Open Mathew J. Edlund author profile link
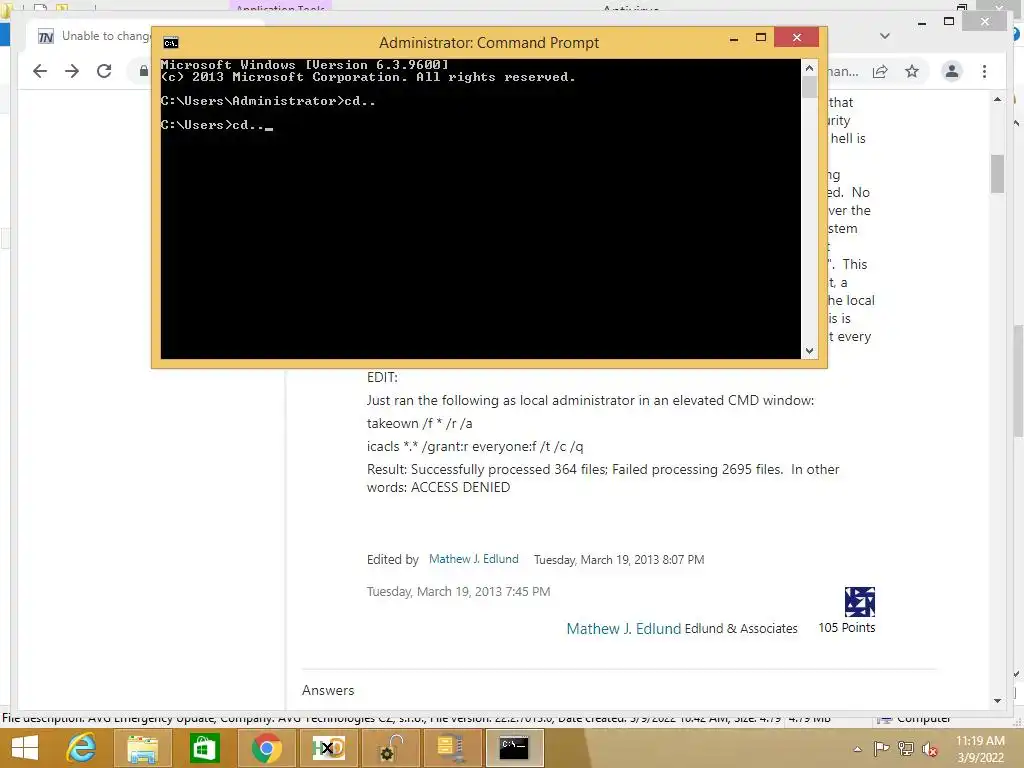This screenshot has height=768, width=1024. 624,629
